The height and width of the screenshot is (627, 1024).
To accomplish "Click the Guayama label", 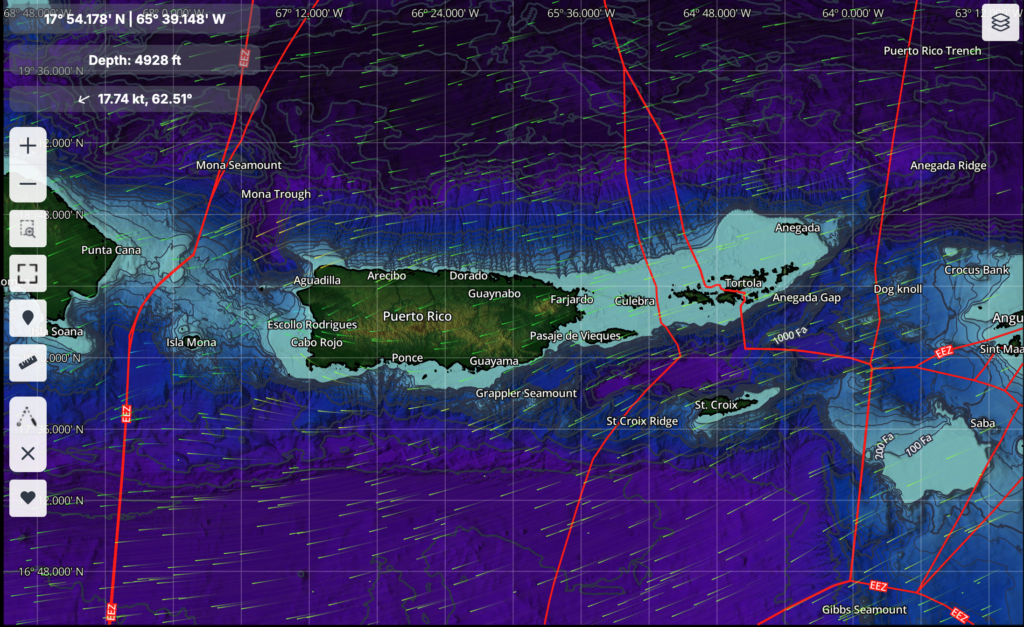I will tap(494, 361).
